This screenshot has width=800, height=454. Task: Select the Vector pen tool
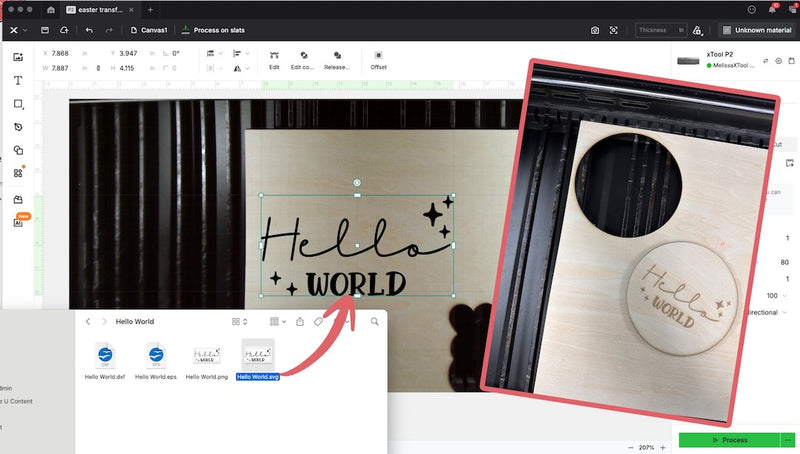18,127
